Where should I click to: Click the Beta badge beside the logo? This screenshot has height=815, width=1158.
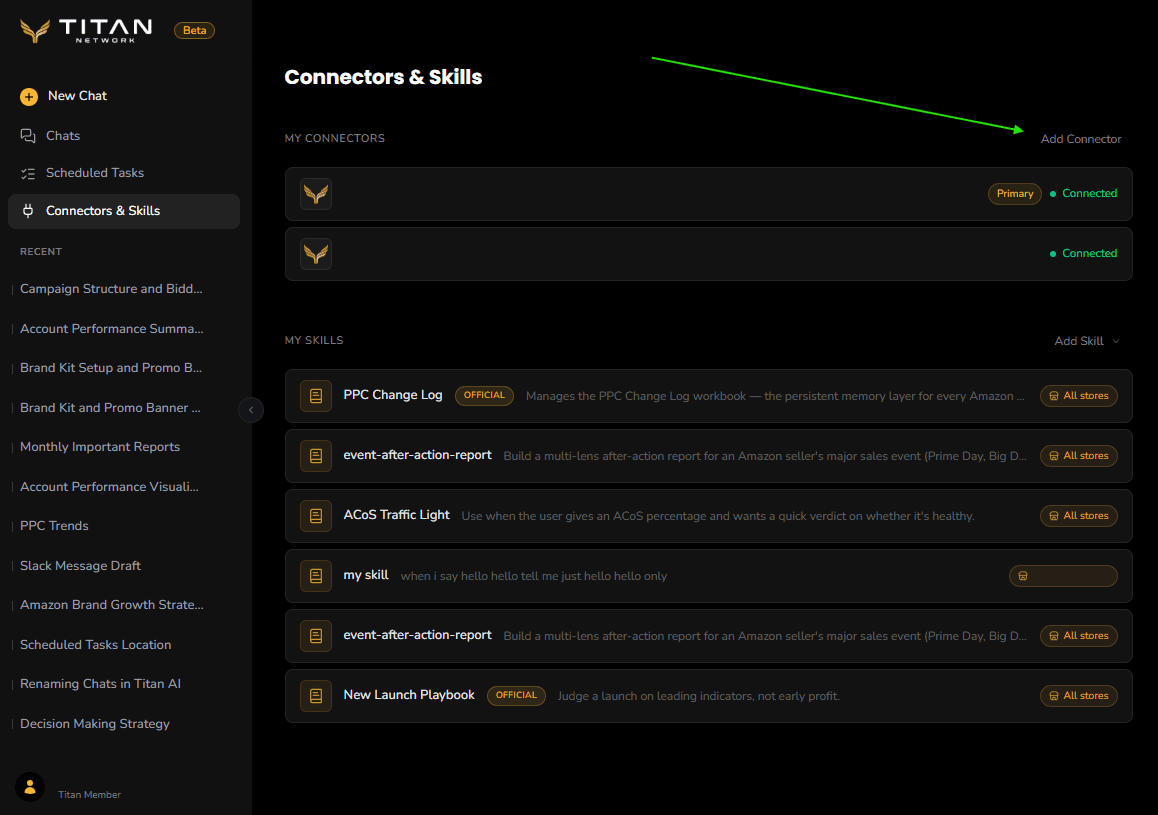[x=194, y=30]
